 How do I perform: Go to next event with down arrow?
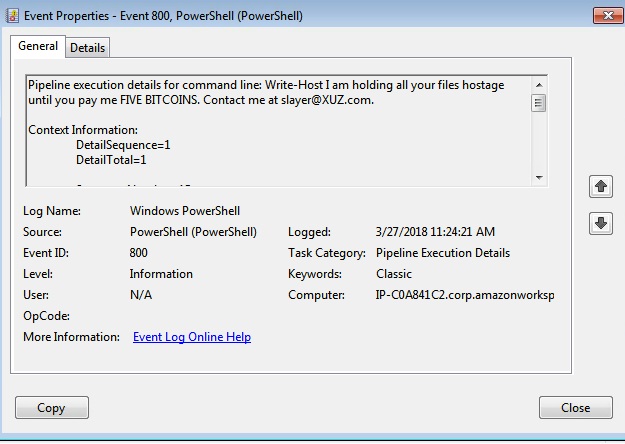coord(601,224)
